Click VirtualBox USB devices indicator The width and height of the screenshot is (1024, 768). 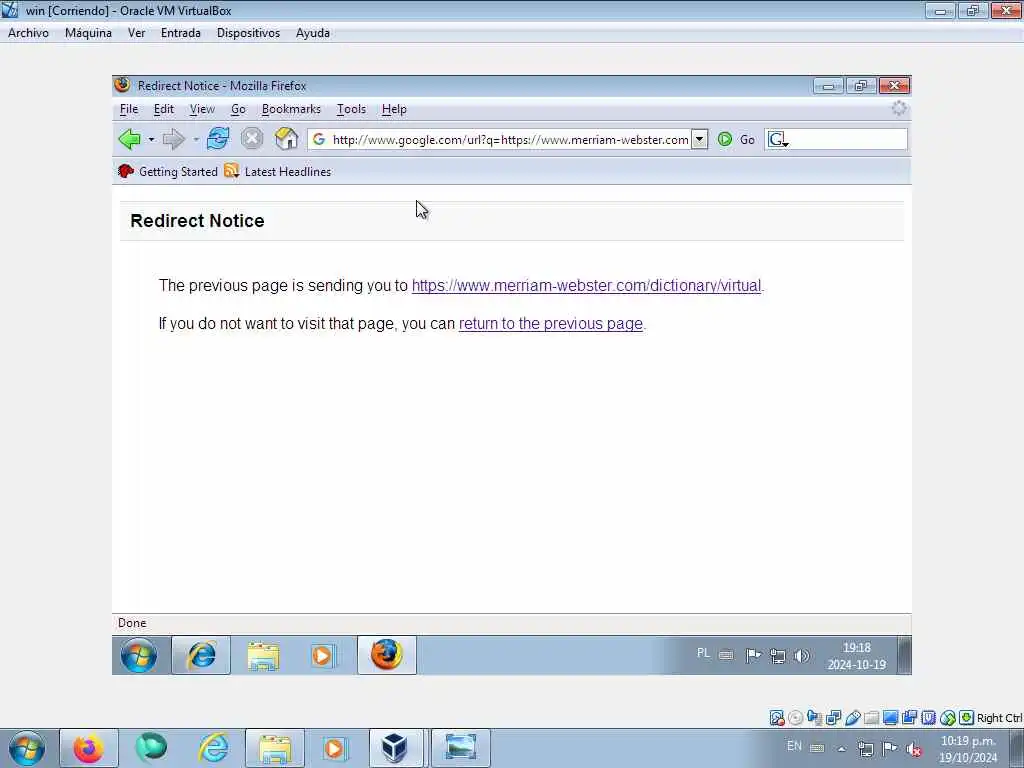coord(852,718)
